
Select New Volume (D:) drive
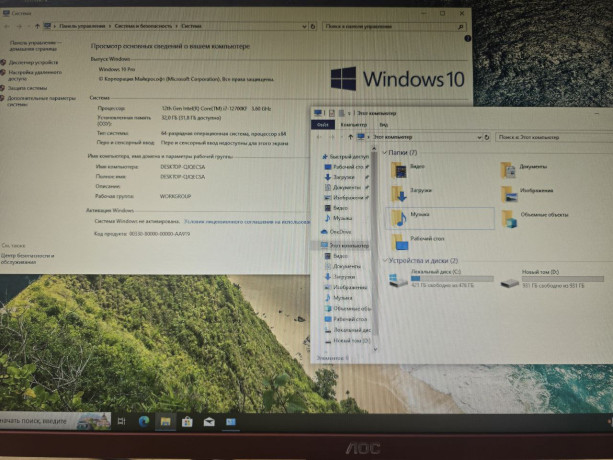[x=552, y=279]
